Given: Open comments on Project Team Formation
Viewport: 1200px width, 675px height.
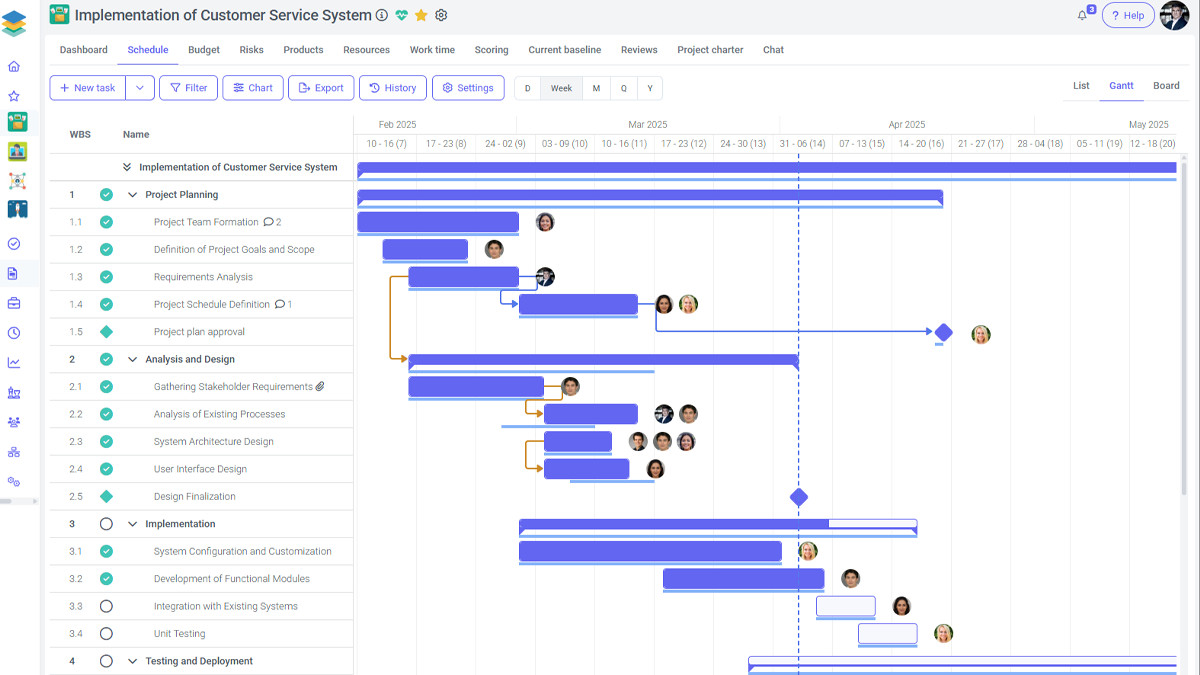Looking at the screenshot, I should pos(271,222).
